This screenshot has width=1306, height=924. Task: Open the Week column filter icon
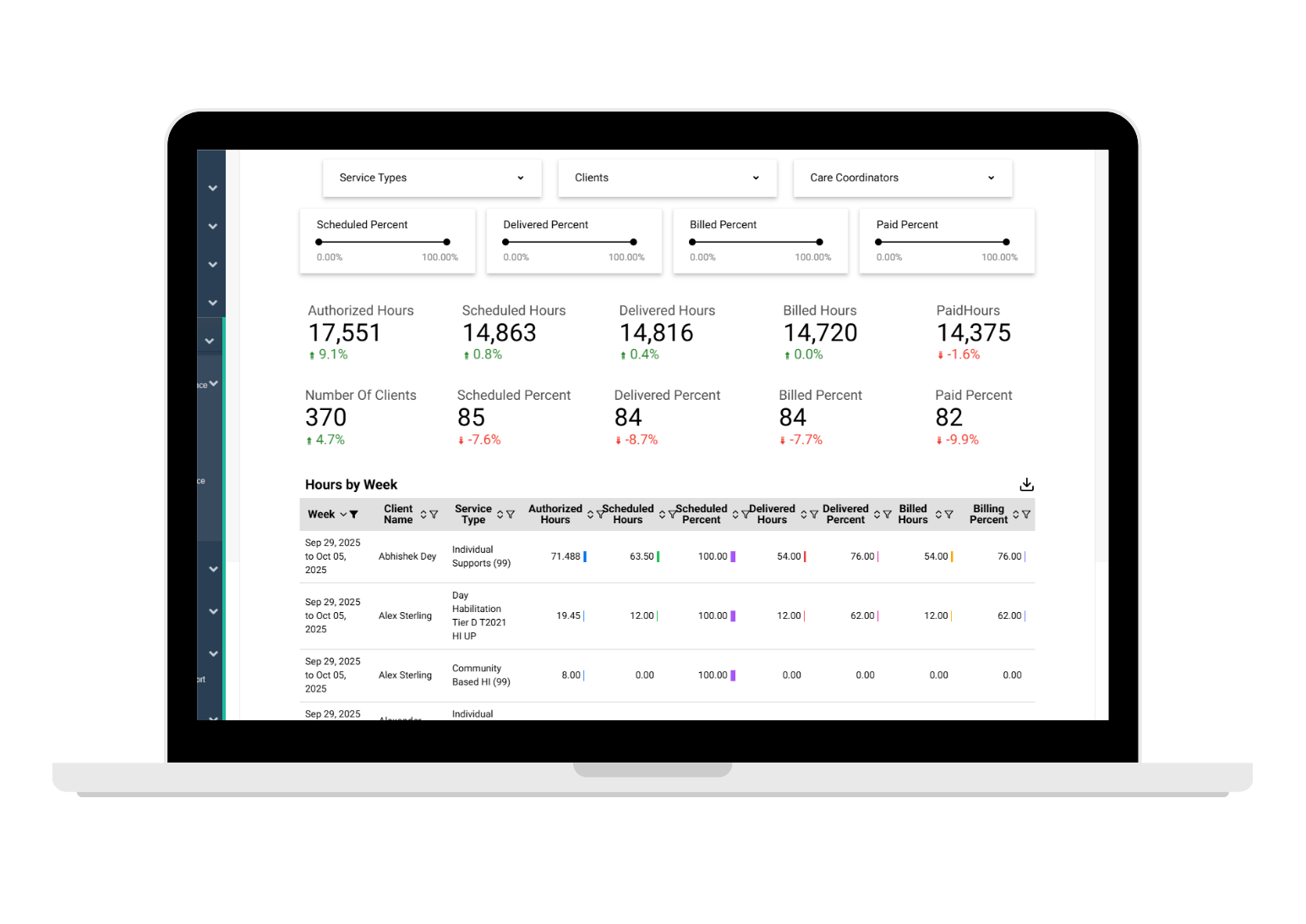354,515
